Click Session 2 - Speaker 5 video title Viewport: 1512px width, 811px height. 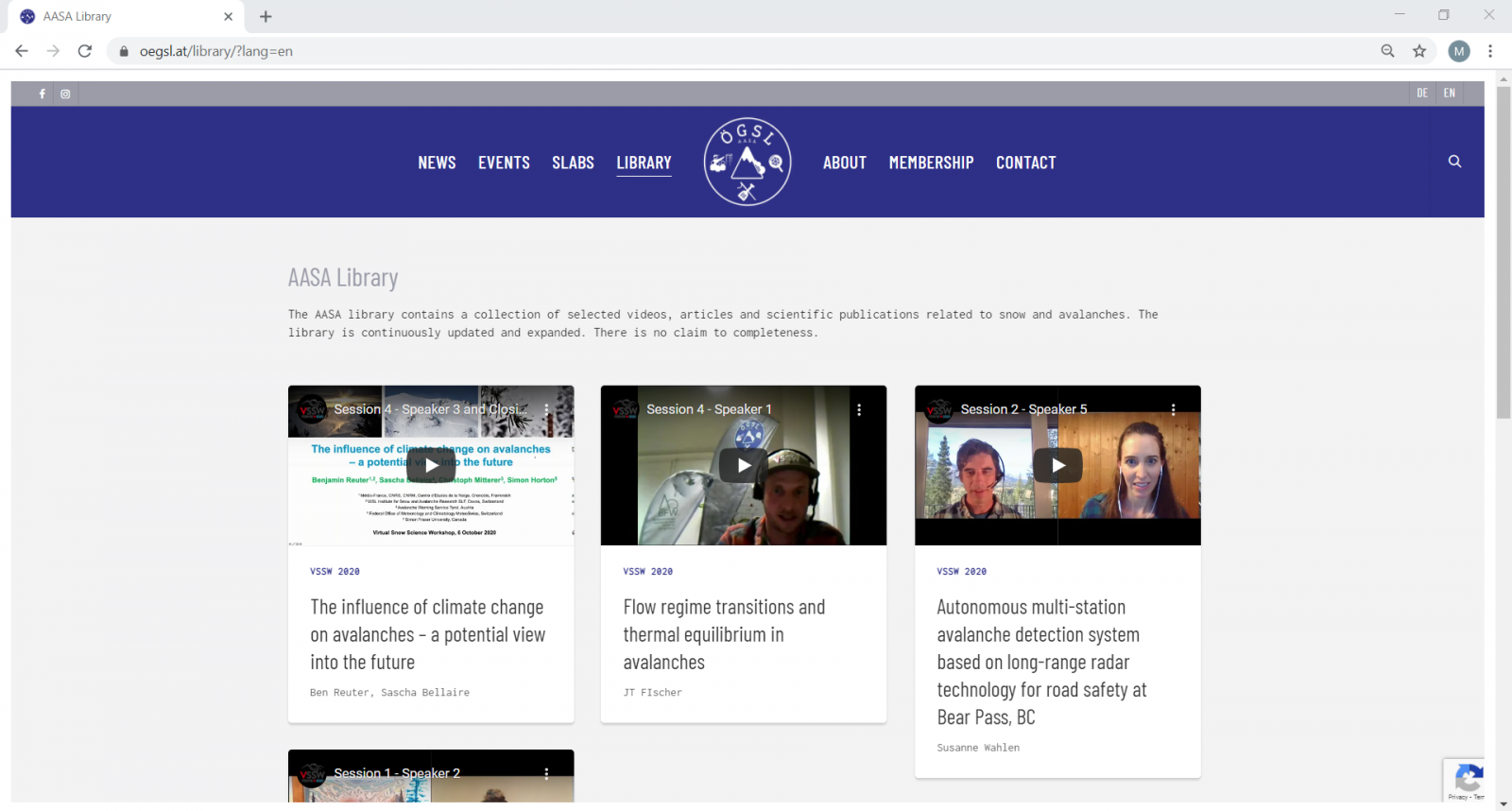pos(1023,409)
